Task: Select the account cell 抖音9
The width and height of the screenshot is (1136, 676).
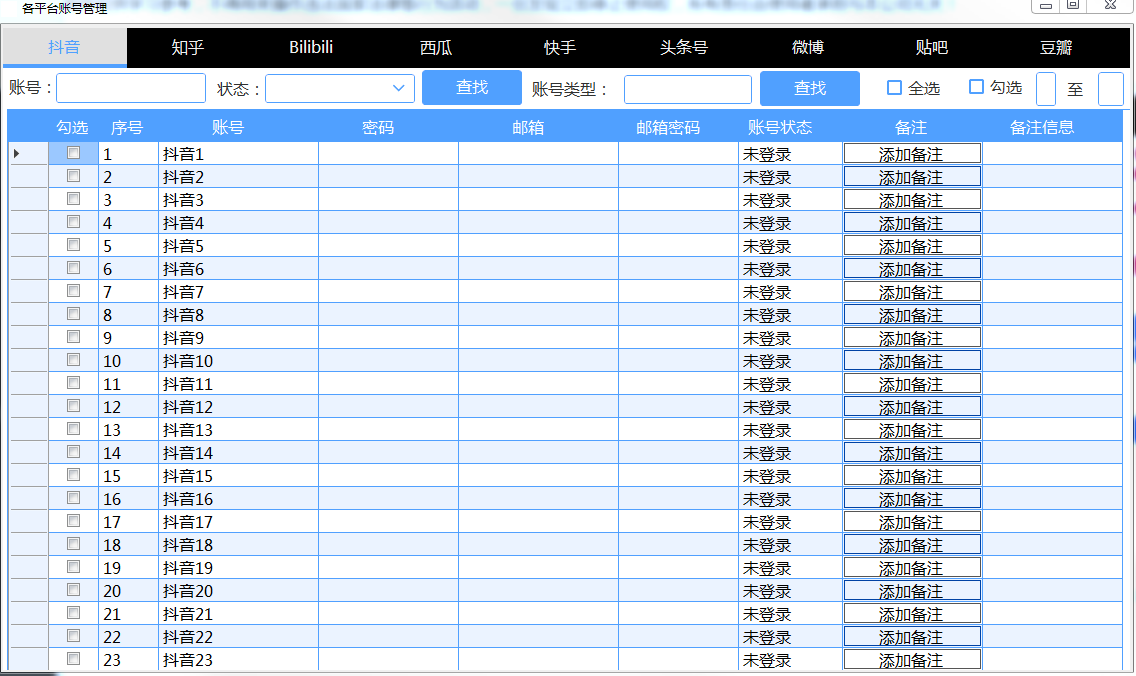Action: (238, 338)
